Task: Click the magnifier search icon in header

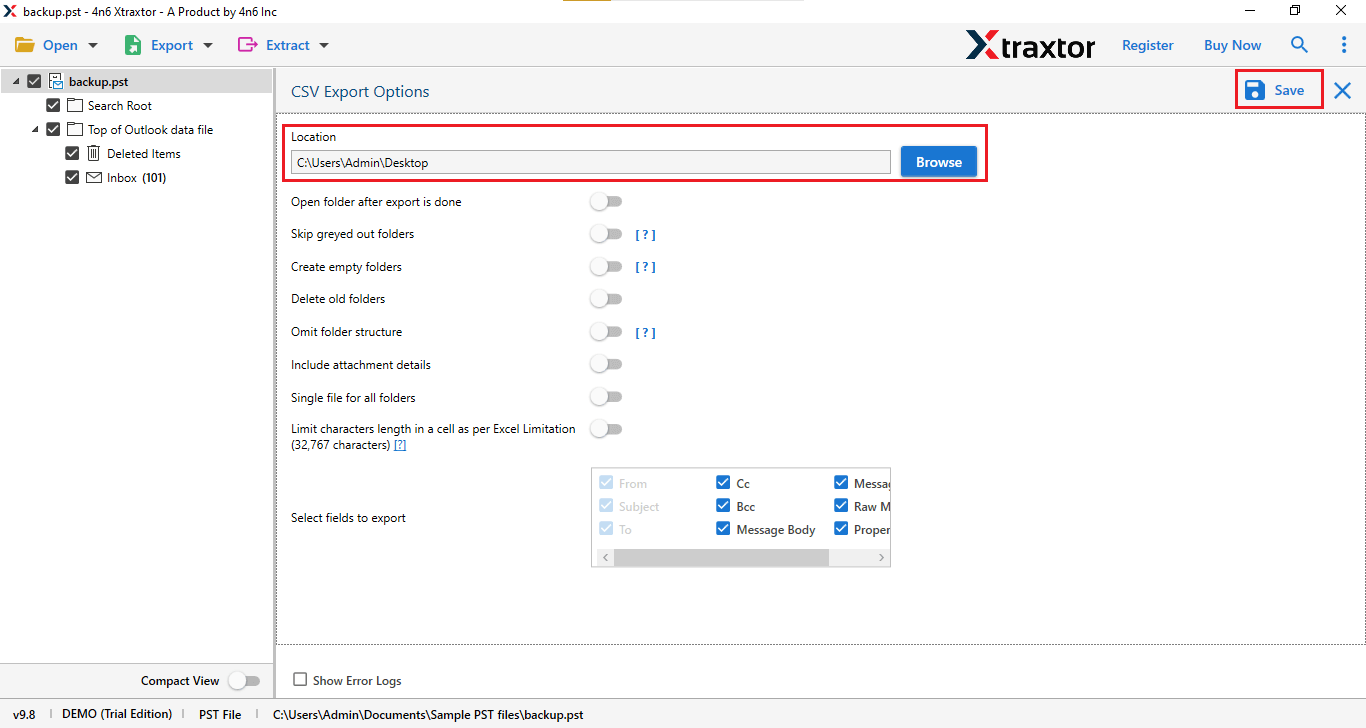Action: pos(1299,45)
